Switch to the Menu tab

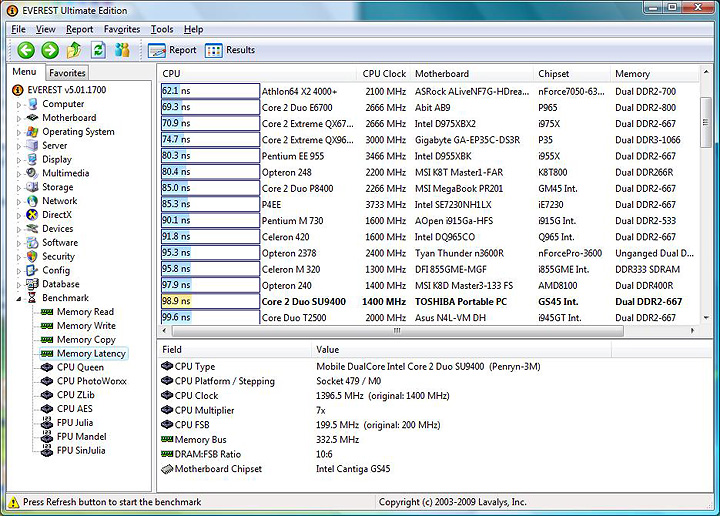[x=24, y=72]
